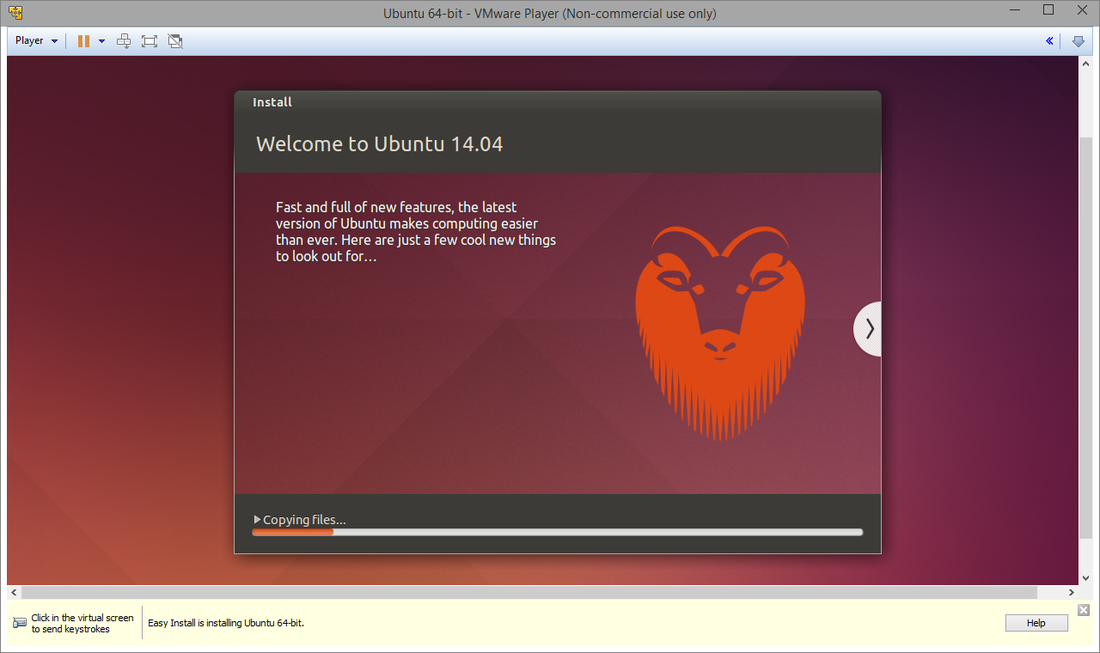This screenshot has height=653, width=1100.
Task: Send Ctrl+Alt+Del to the virtual machine
Action: [x=123, y=41]
